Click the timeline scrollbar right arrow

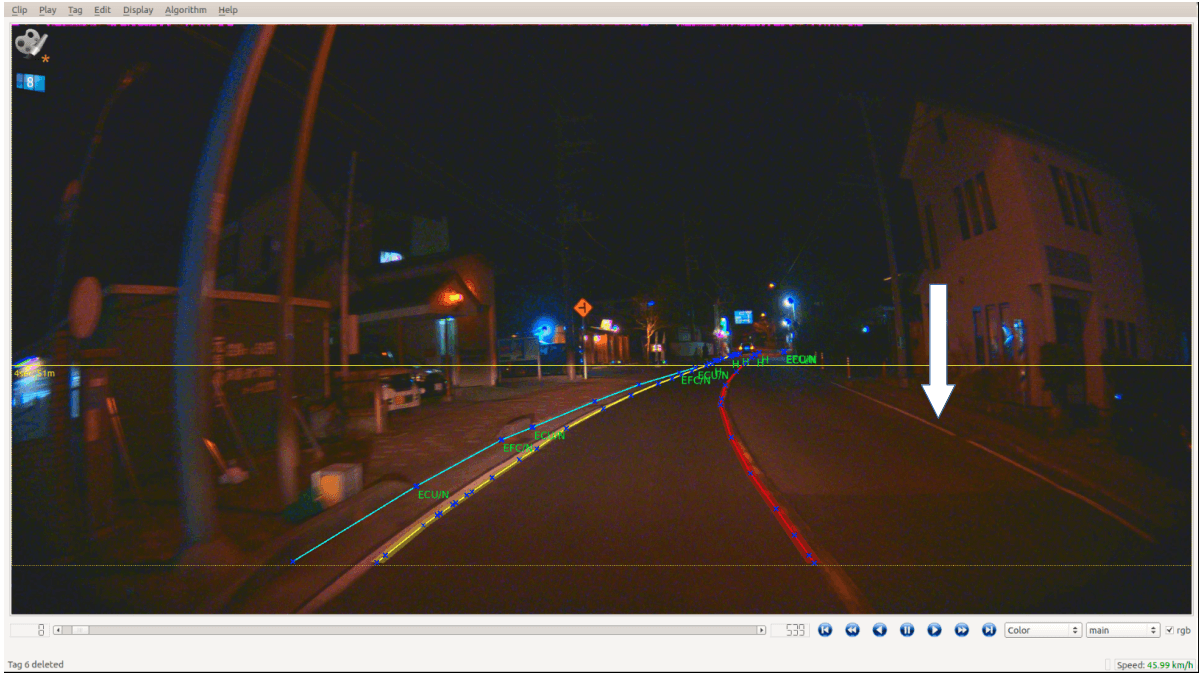click(761, 630)
